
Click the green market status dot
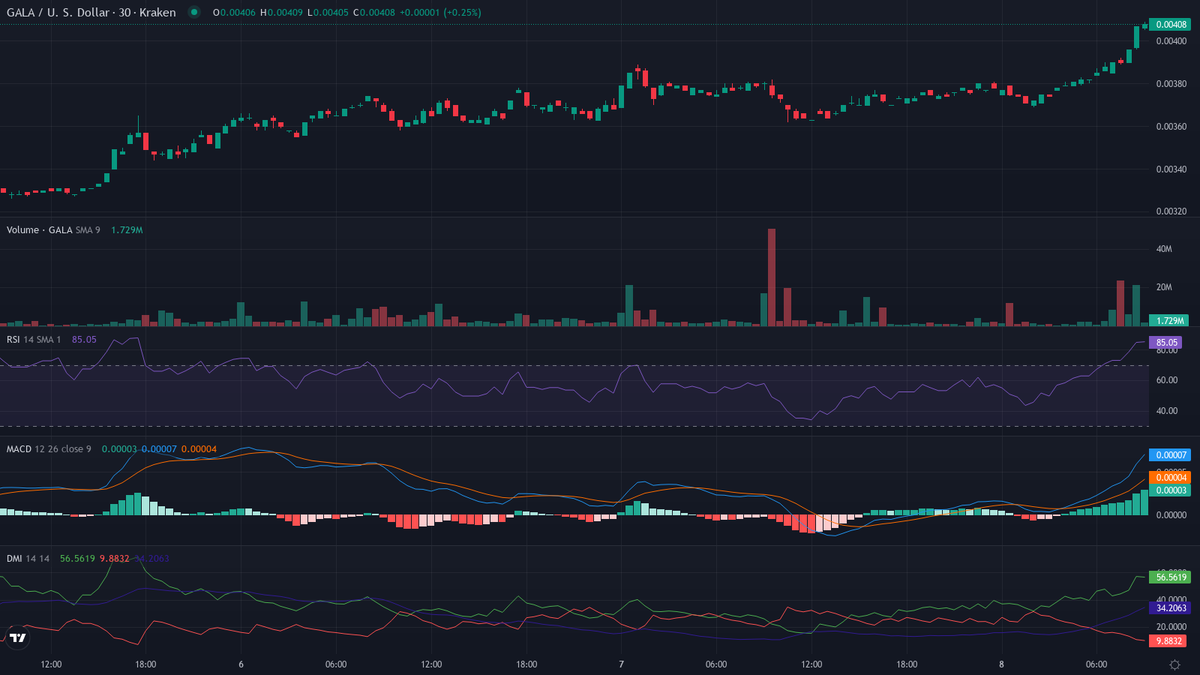click(x=192, y=12)
